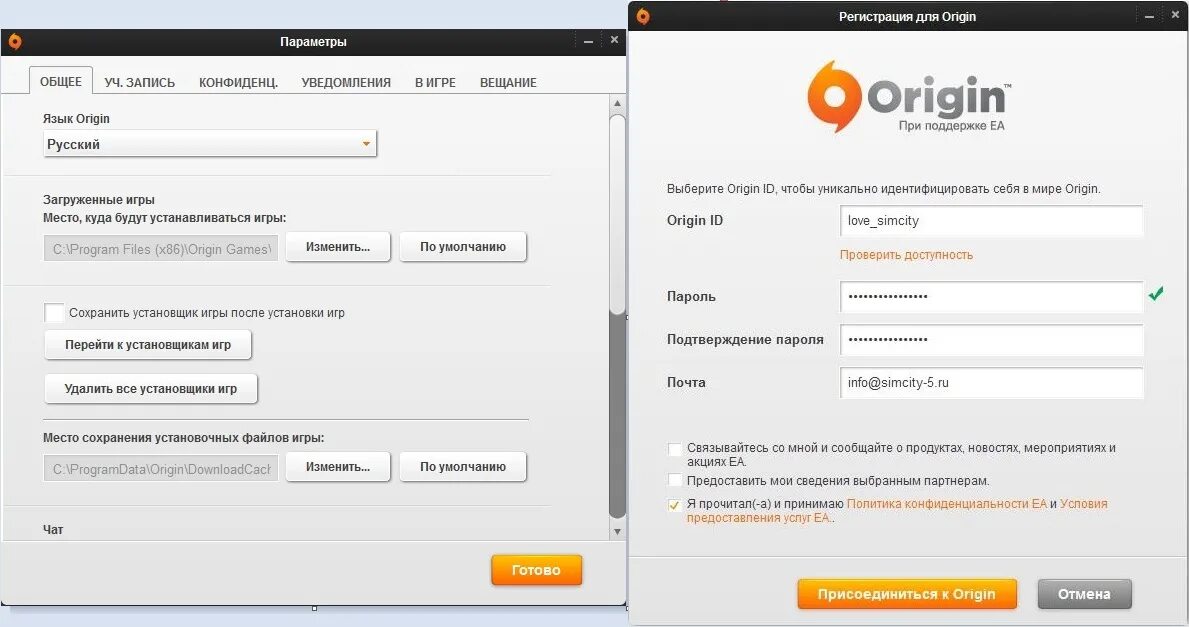Open Условия предоставления услуг EA link

tap(897, 511)
